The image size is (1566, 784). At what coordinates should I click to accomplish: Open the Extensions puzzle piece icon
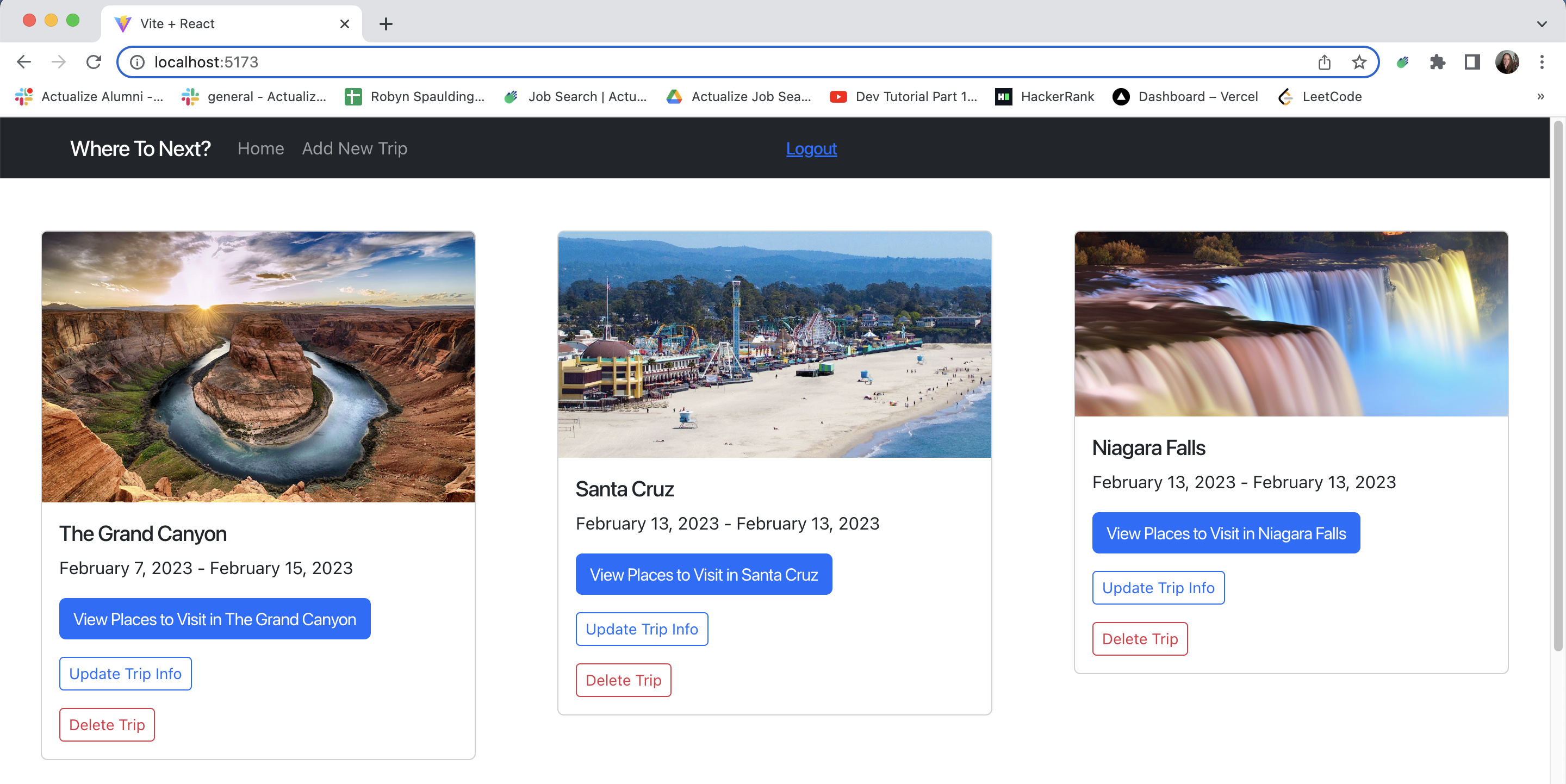[x=1437, y=62]
